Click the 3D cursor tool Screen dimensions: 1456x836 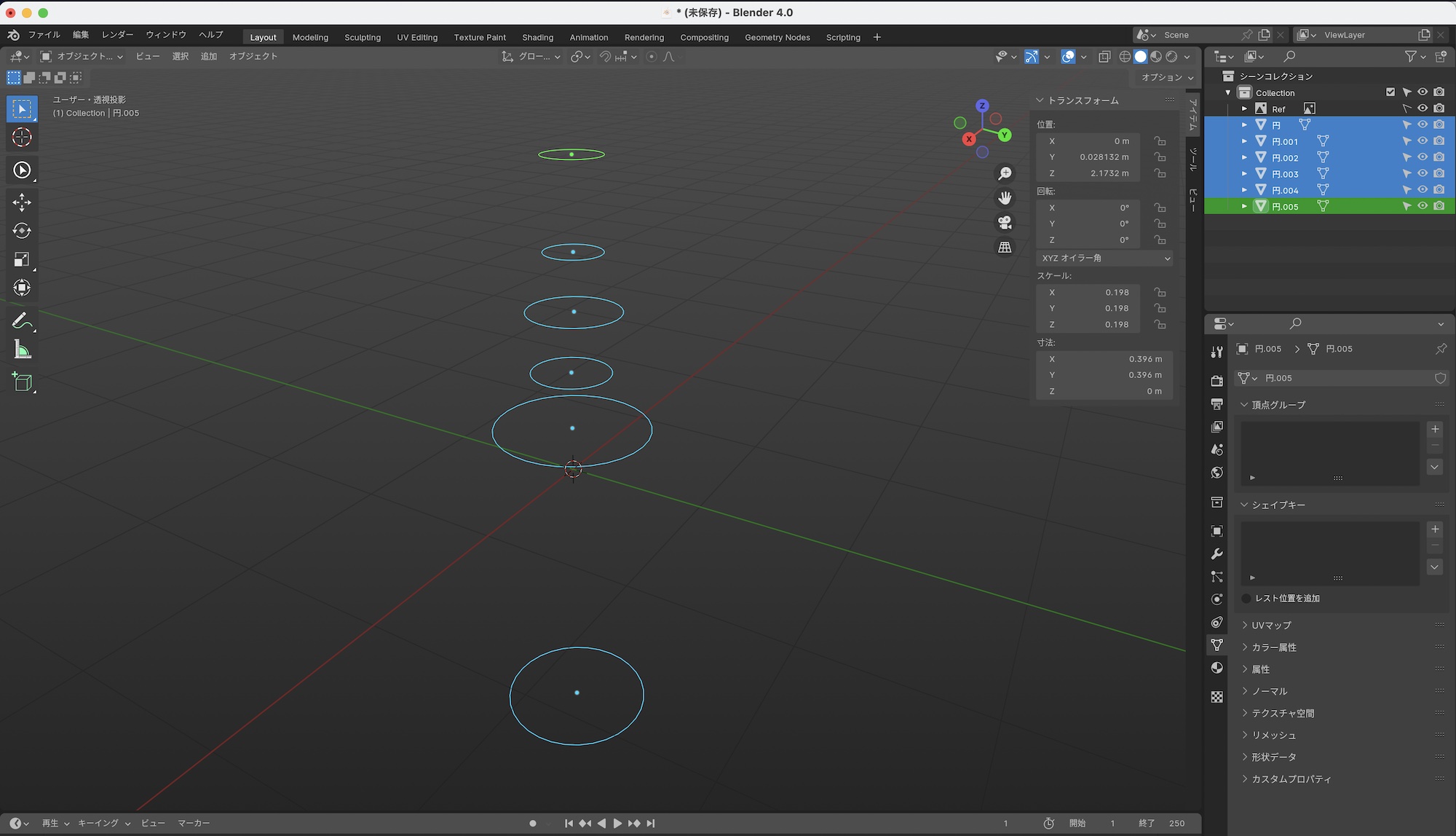point(22,137)
